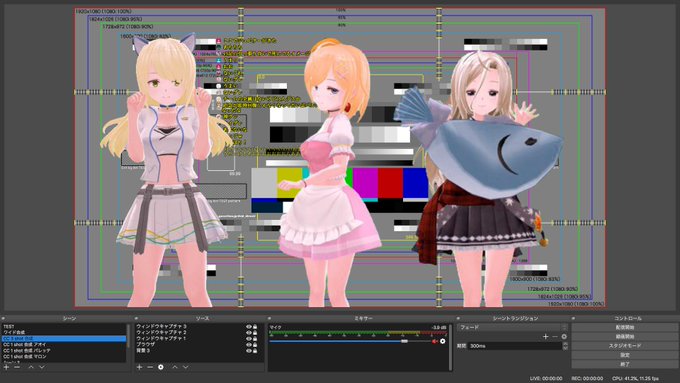
Task: Hide the ウィンドウキャプチャ 1 source
Action: click(x=249, y=339)
